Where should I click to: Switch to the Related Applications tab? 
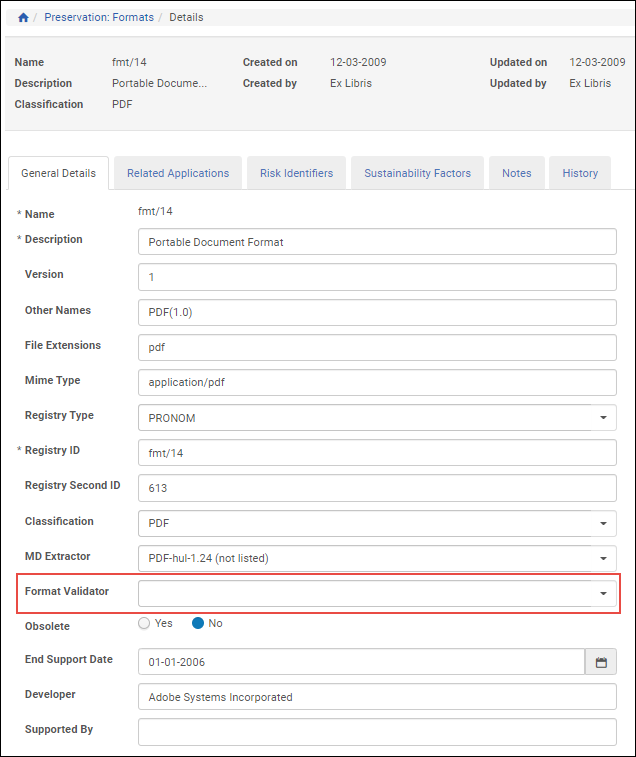pyautogui.click(x=178, y=173)
